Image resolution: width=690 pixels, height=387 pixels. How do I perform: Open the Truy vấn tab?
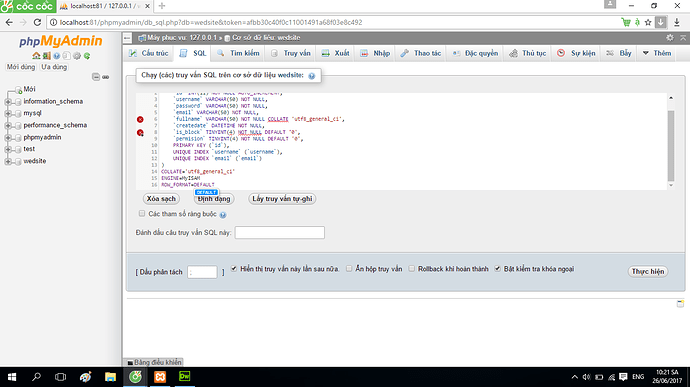(290, 53)
